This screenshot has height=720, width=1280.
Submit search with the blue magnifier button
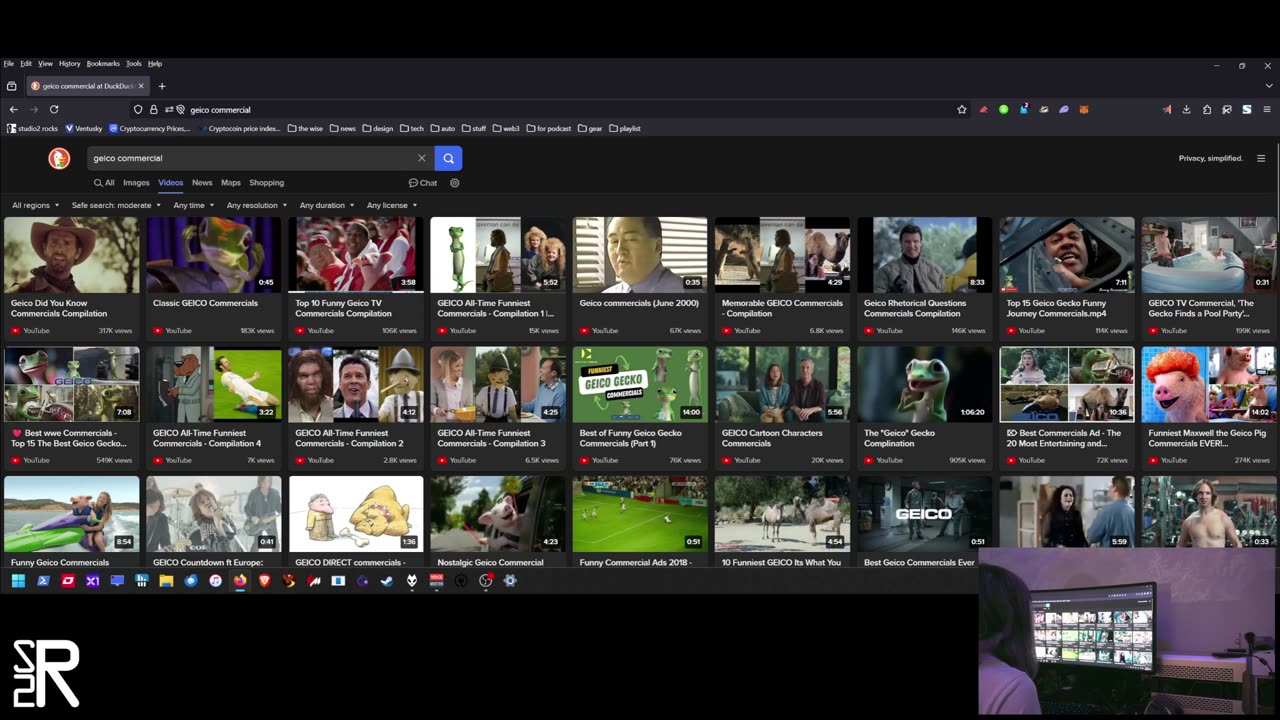pyautogui.click(x=448, y=158)
